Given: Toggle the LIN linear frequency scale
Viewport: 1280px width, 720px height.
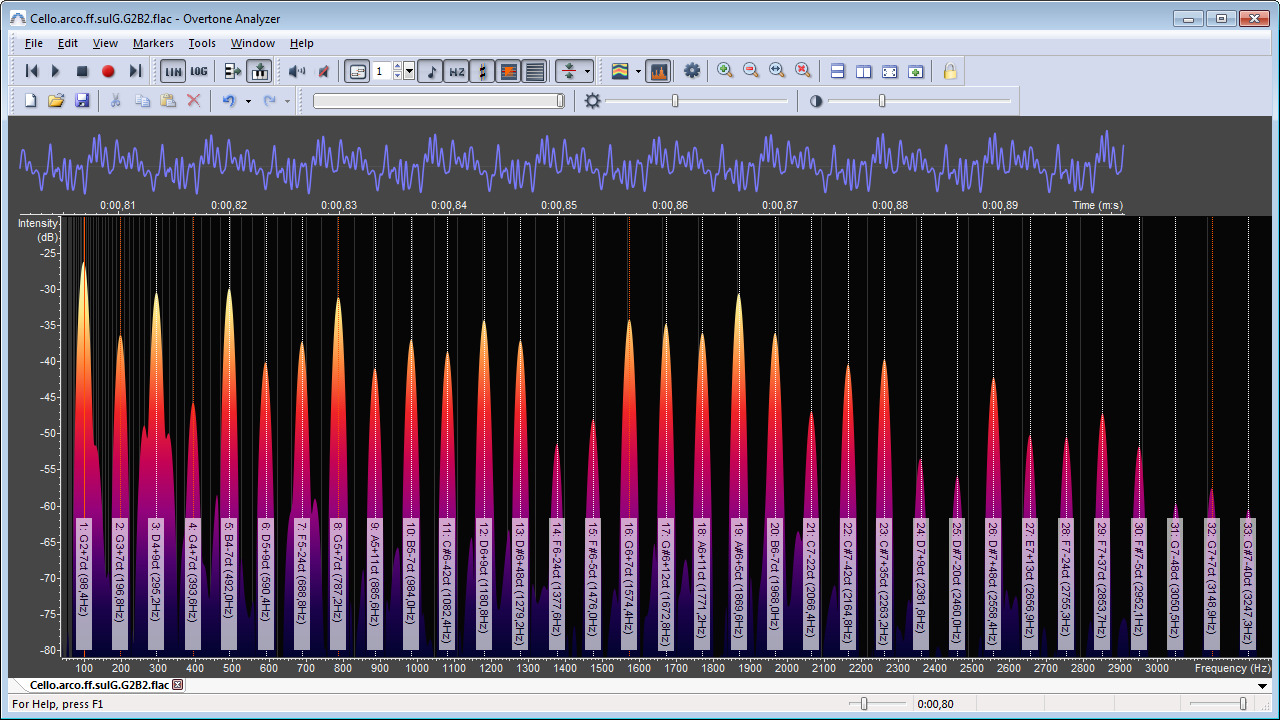Looking at the screenshot, I should click(x=173, y=71).
